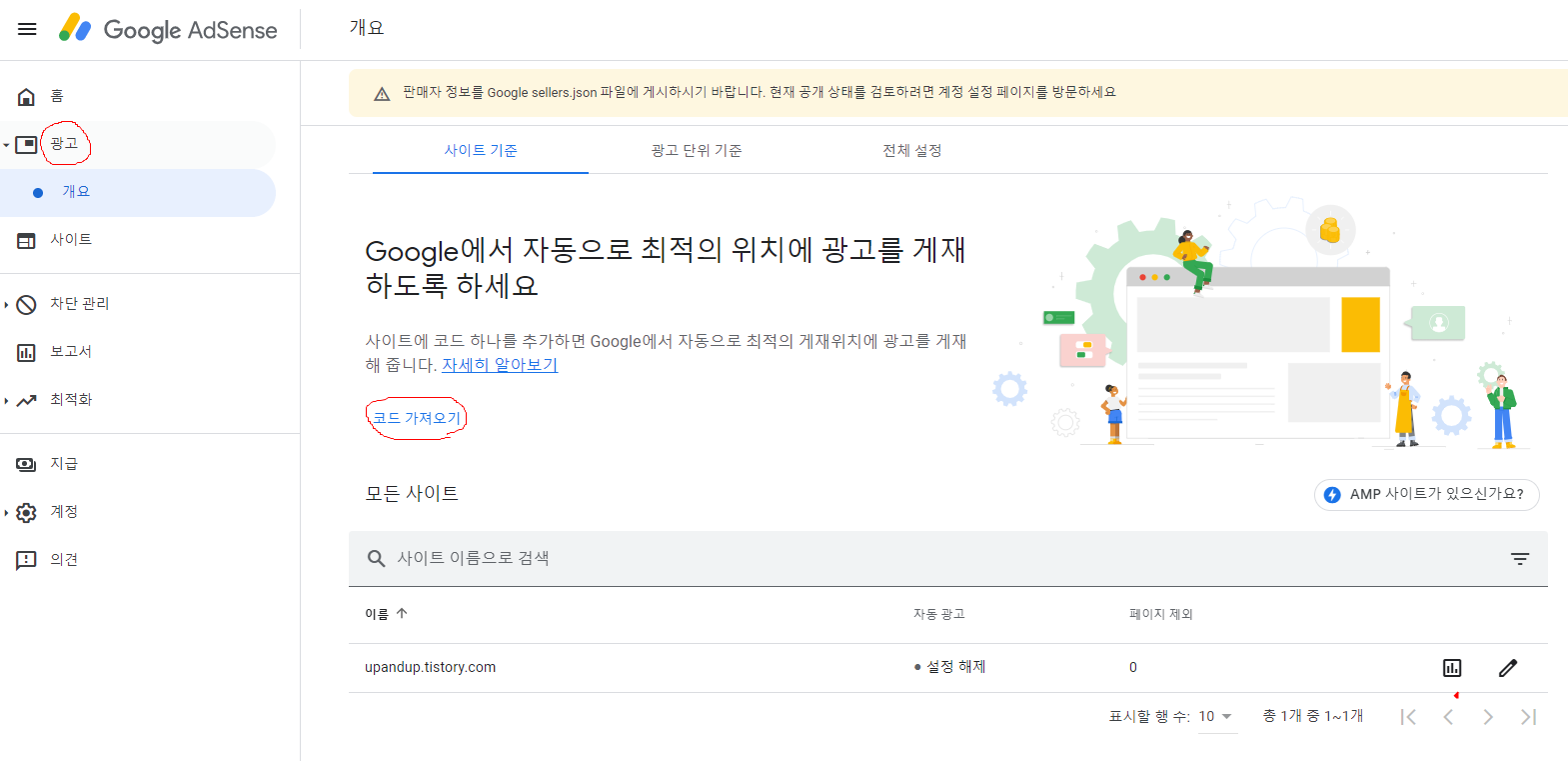1568x761 pixels.
Task: Click the reports (보고서) chart icon
Action: (x=27, y=352)
